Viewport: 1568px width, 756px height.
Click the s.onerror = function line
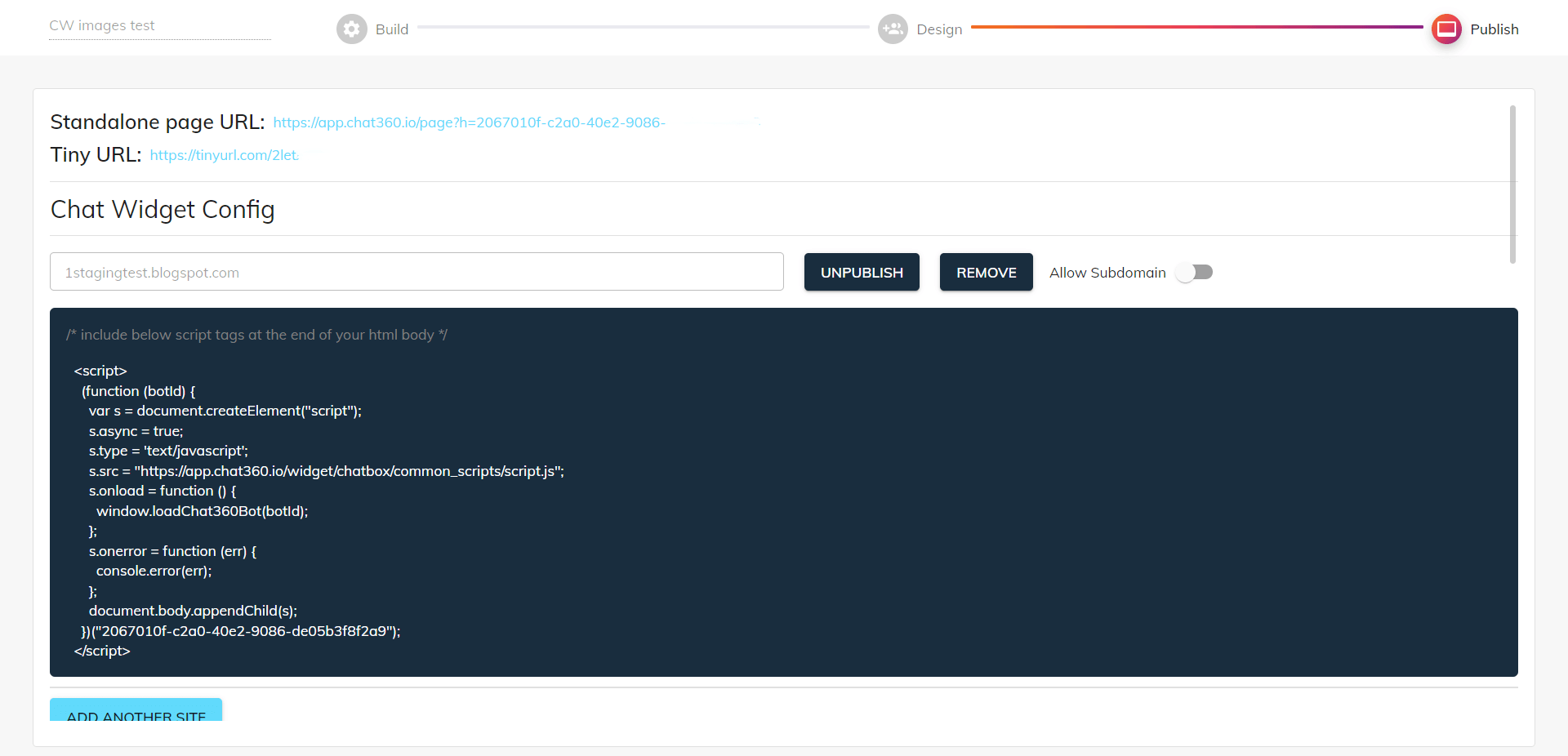172,551
